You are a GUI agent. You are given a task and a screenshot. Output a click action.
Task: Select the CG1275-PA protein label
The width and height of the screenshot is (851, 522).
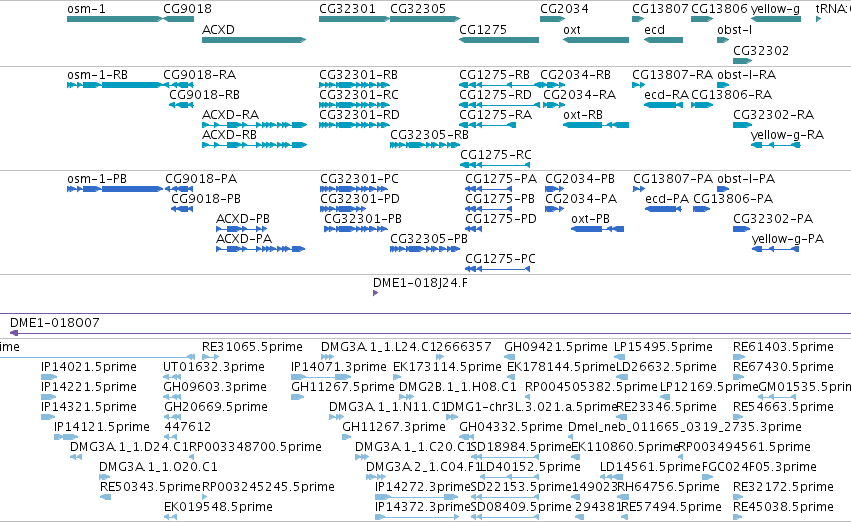[x=501, y=179]
